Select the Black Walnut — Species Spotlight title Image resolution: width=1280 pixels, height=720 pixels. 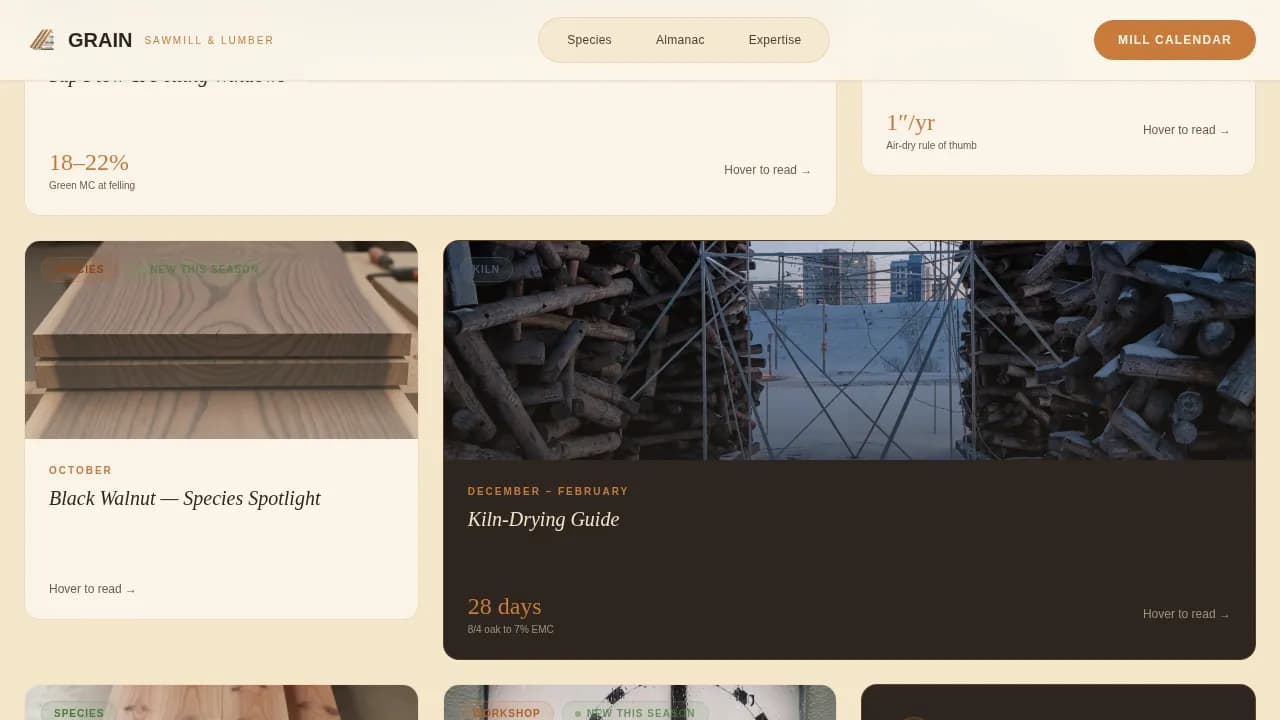185,498
